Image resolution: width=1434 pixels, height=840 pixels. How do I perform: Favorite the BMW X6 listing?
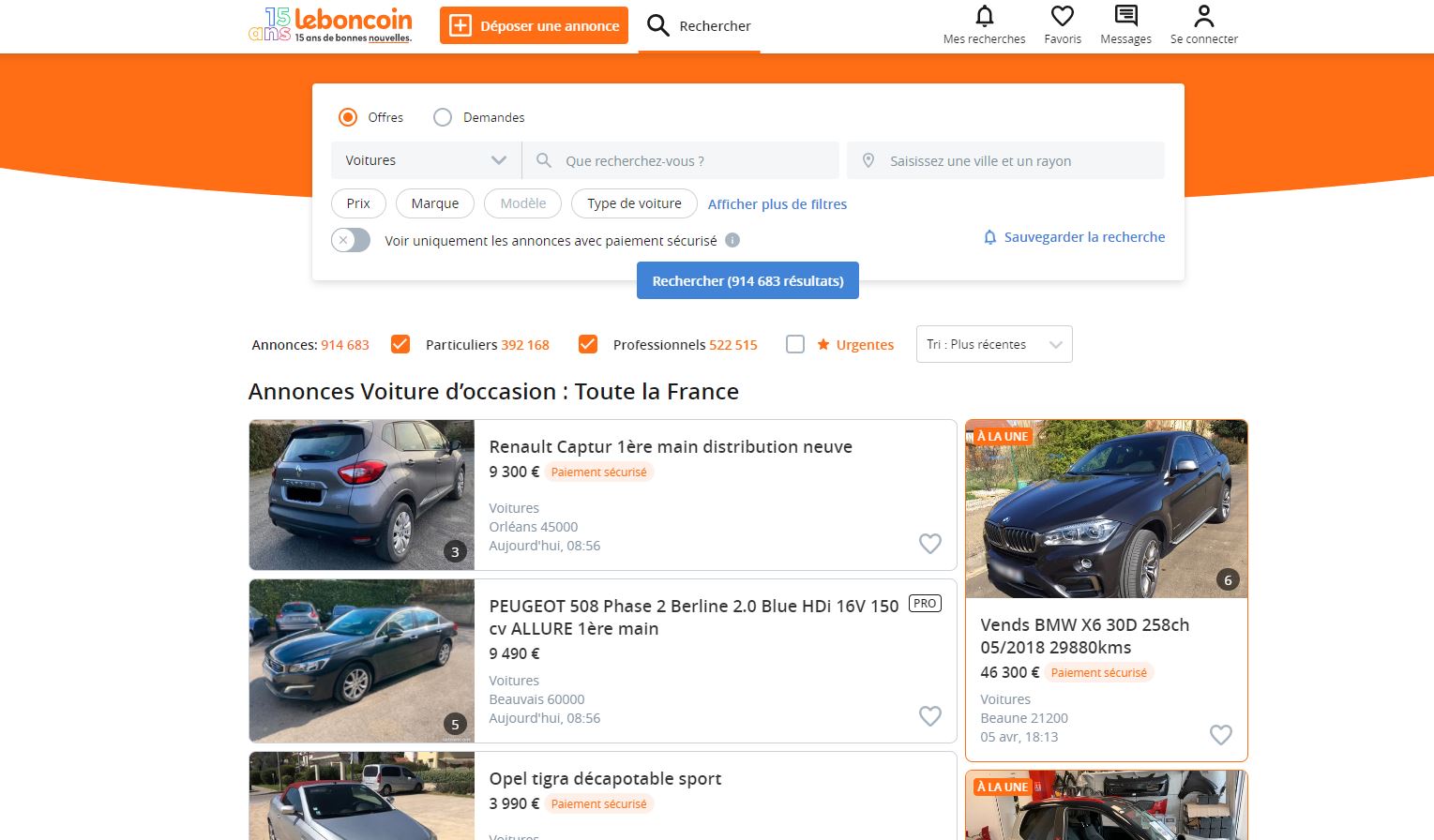click(x=1220, y=735)
